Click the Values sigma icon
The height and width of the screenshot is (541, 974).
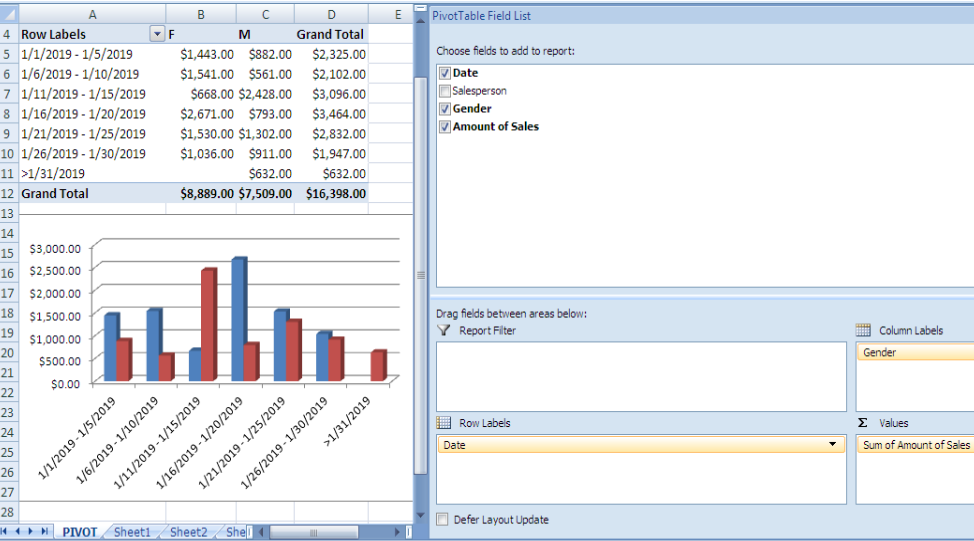click(862, 423)
